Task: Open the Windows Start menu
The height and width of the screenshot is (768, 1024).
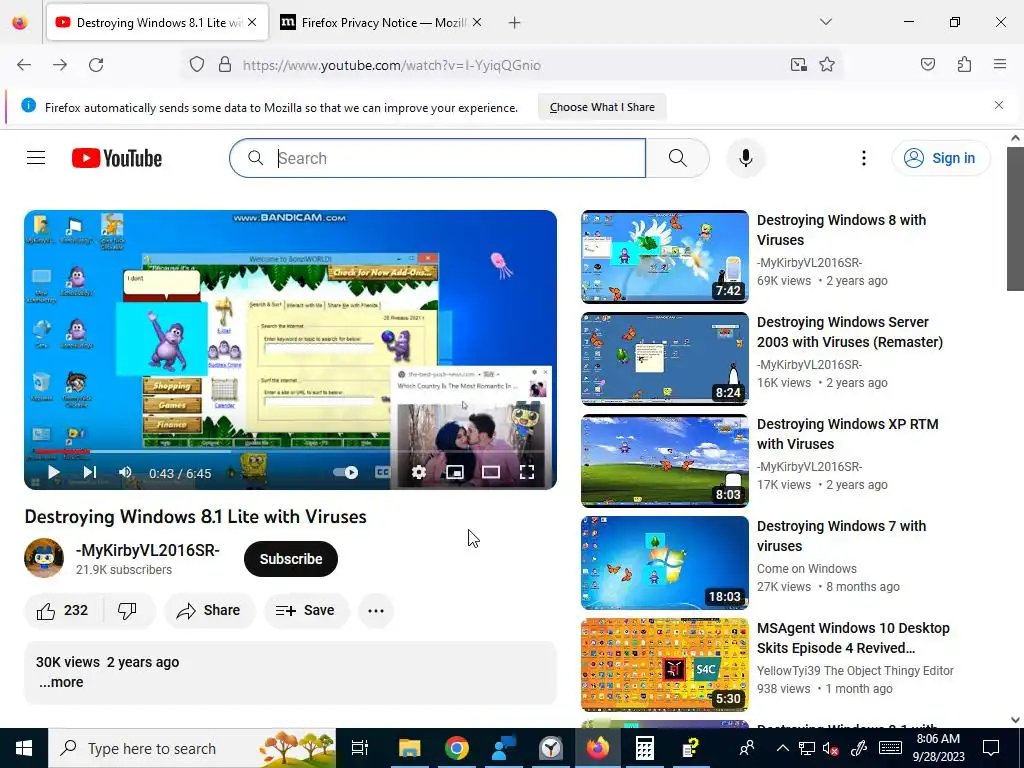Action: [x=24, y=748]
